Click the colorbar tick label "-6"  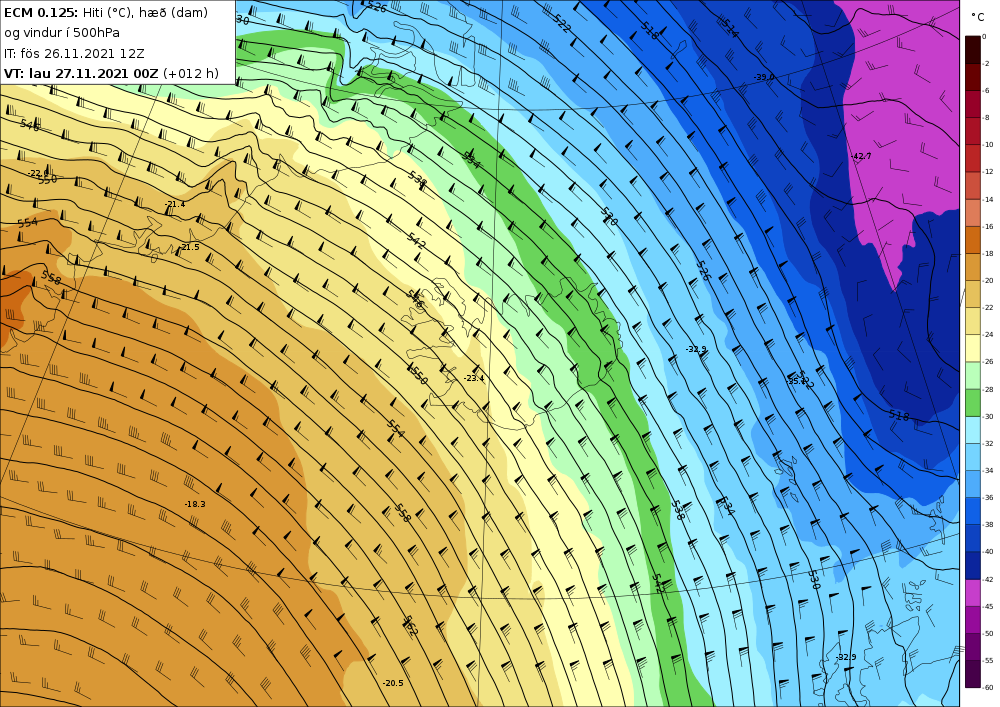click(987, 91)
